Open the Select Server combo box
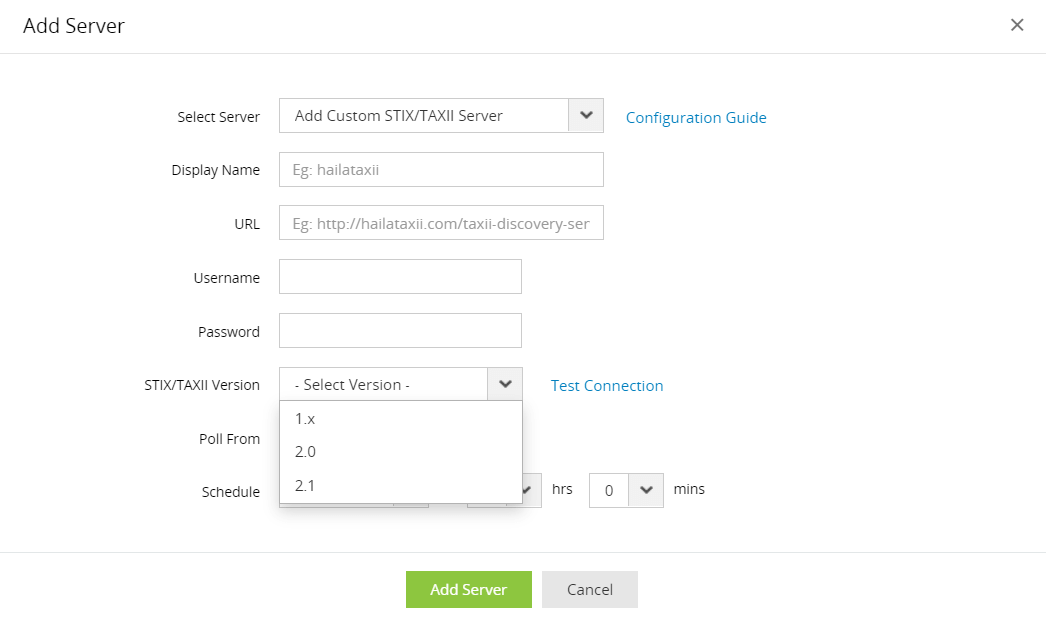Viewport: 1046px width, 625px height. pos(423,116)
